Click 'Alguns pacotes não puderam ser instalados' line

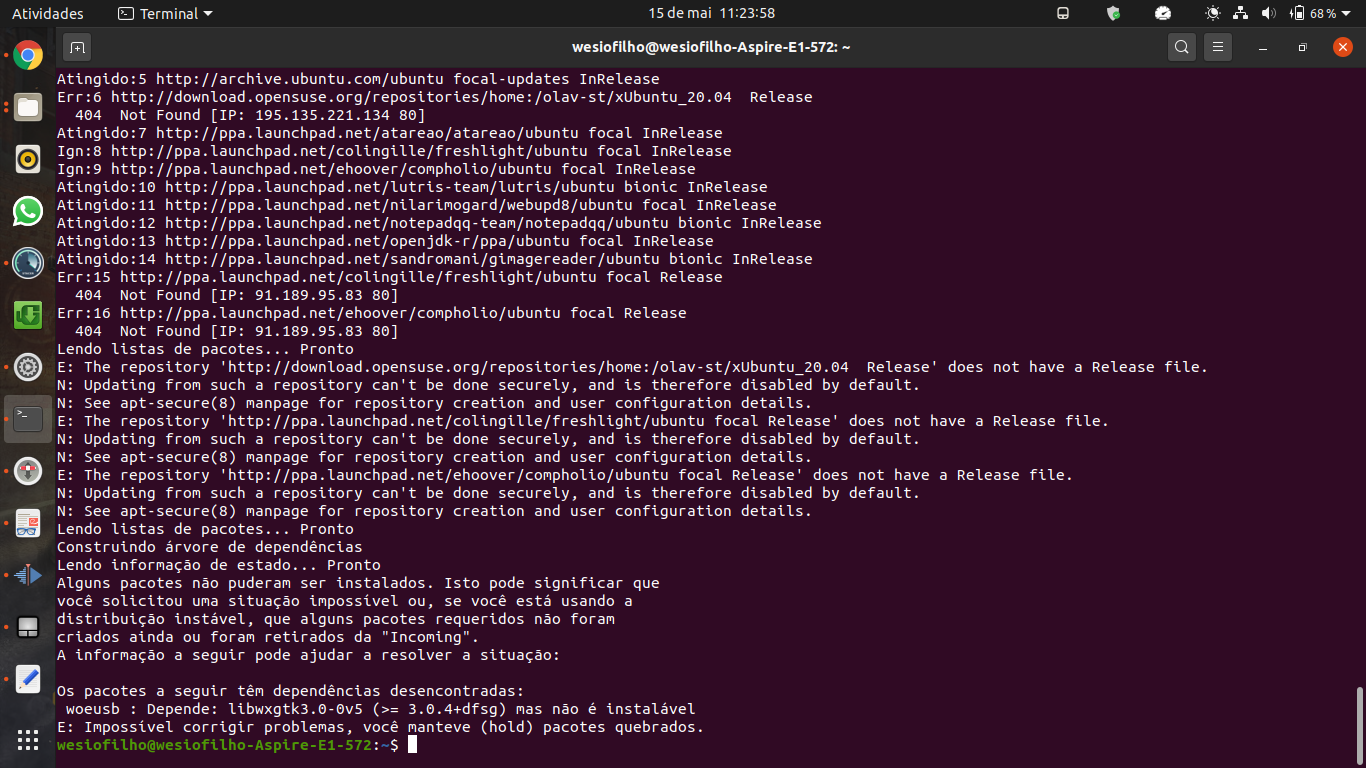(x=358, y=583)
